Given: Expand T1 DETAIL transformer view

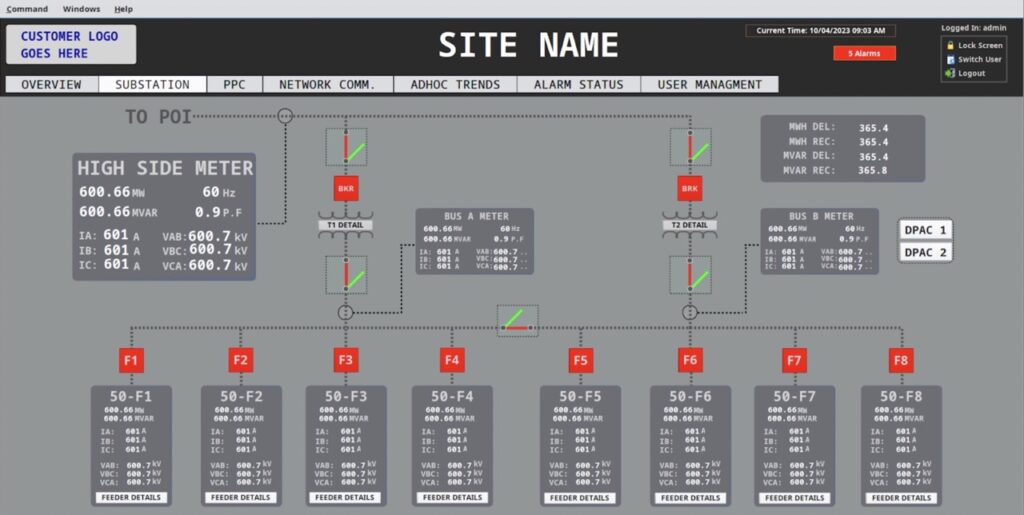Looking at the screenshot, I should [345, 226].
